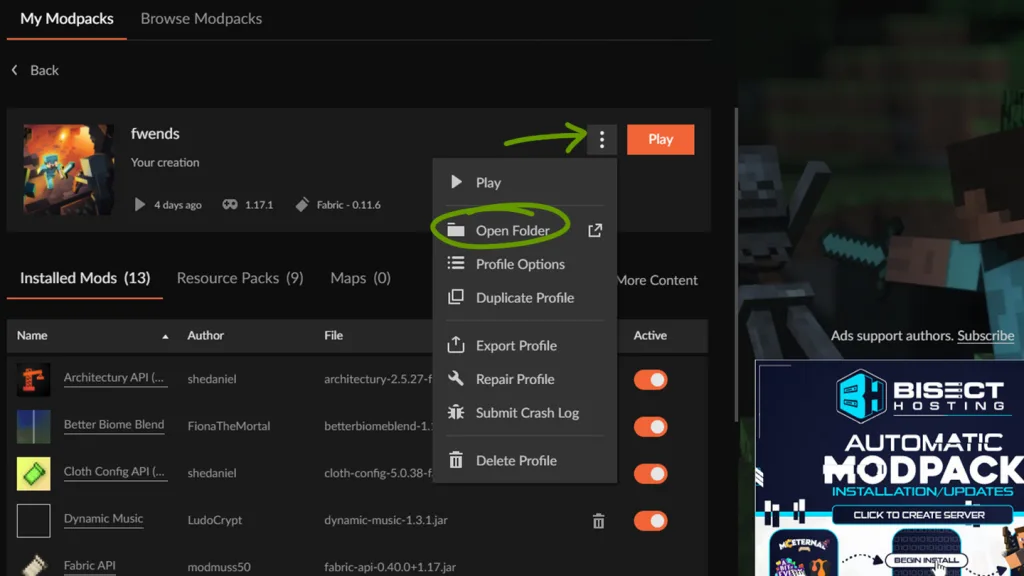The height and width of the screenshot is (576, 1024).
Task: Disable the Architectury API mod toggle
Action: (x=650, y=380)
